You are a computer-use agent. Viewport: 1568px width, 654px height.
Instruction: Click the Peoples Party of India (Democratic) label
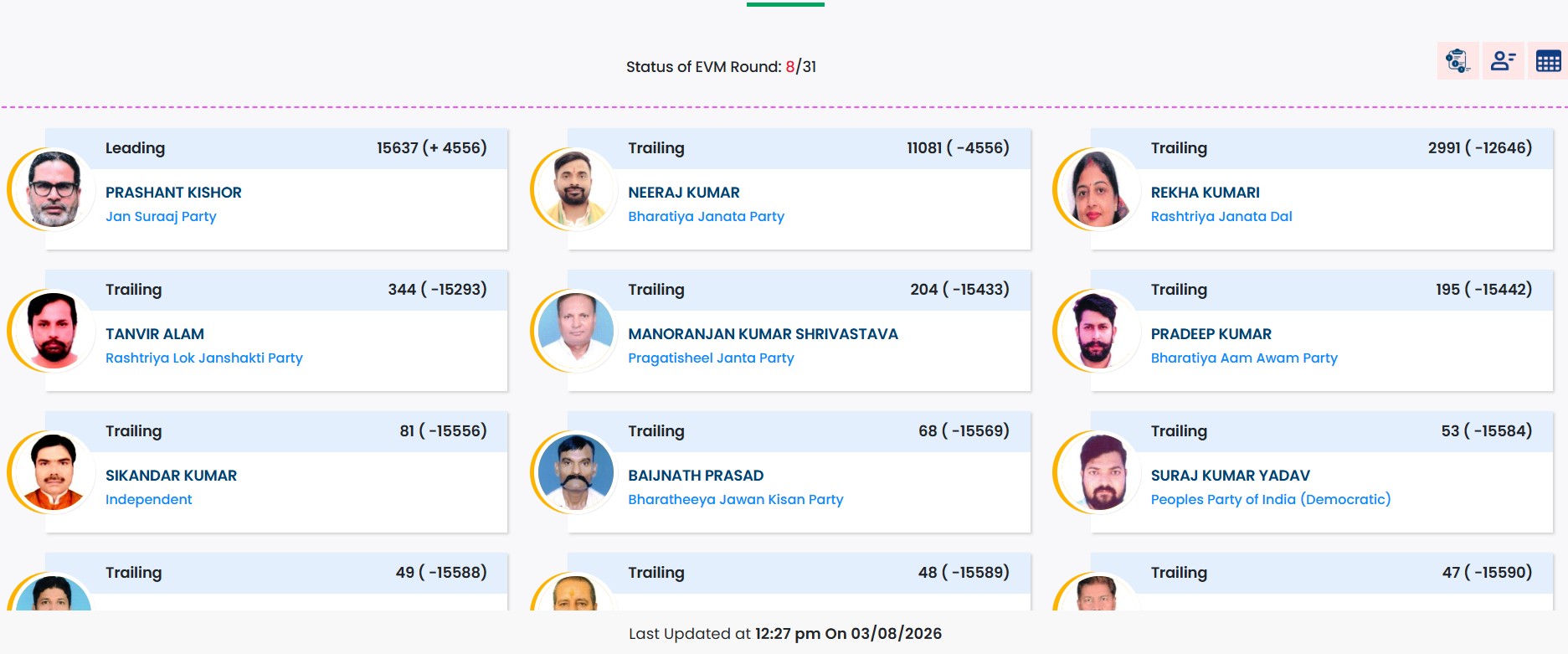click(x=1271, y=499)
